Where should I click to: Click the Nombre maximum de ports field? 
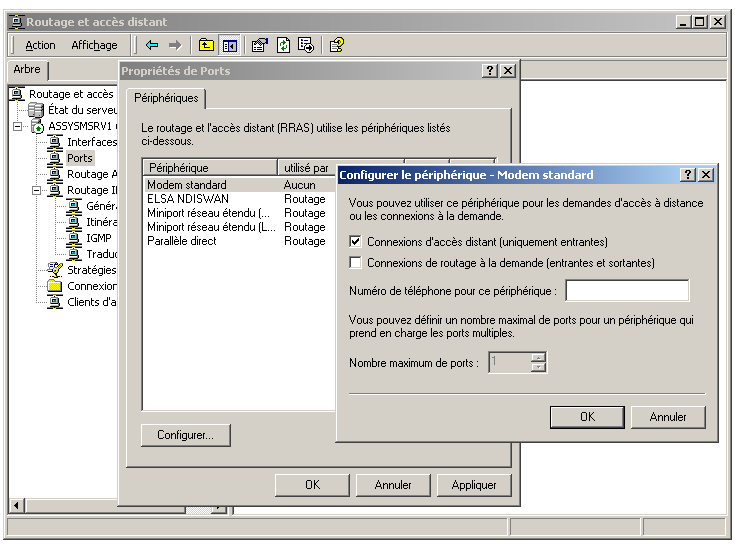[x=510, y=362]
